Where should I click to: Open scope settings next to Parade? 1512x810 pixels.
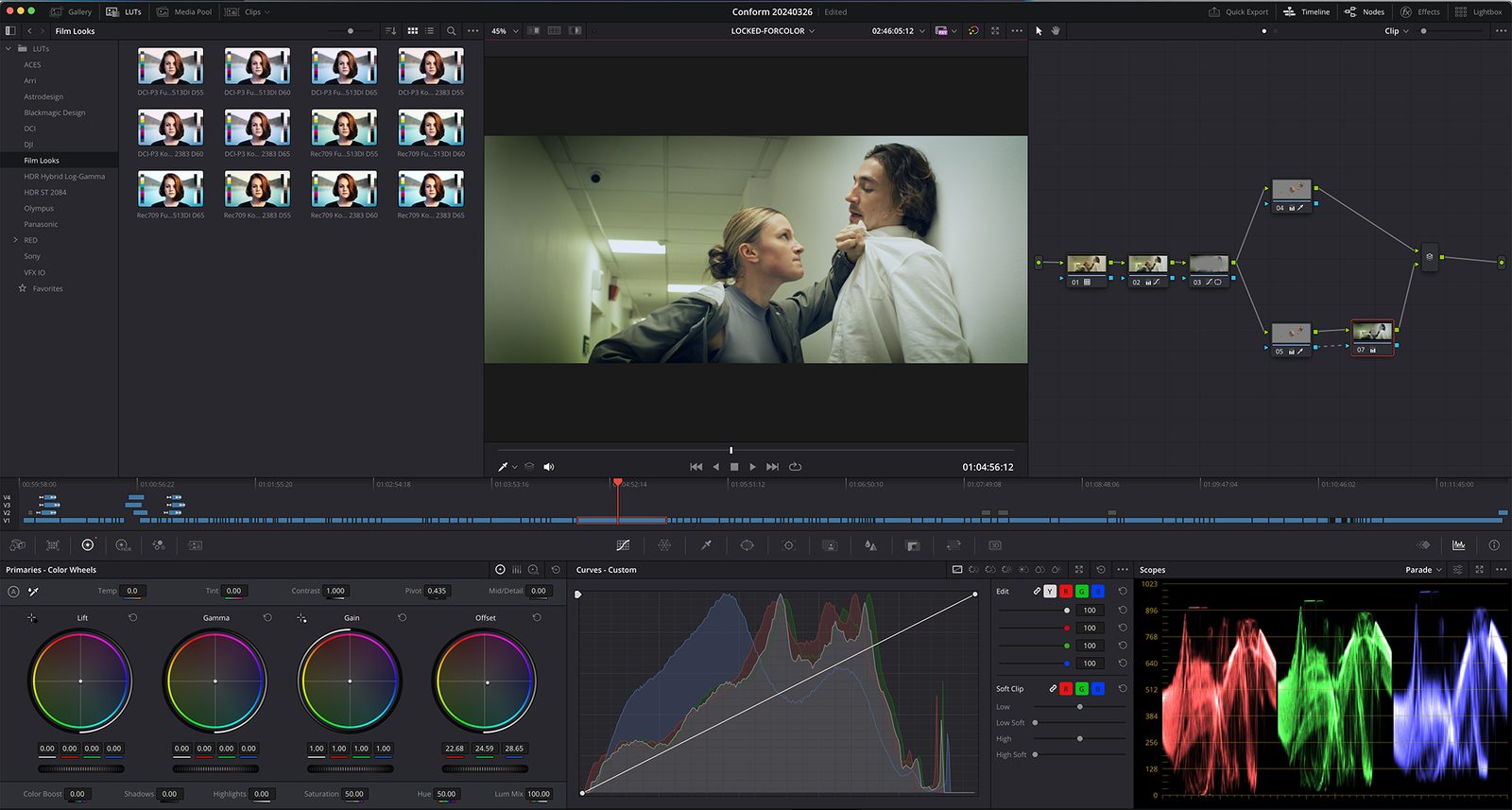click(1458, 570)
